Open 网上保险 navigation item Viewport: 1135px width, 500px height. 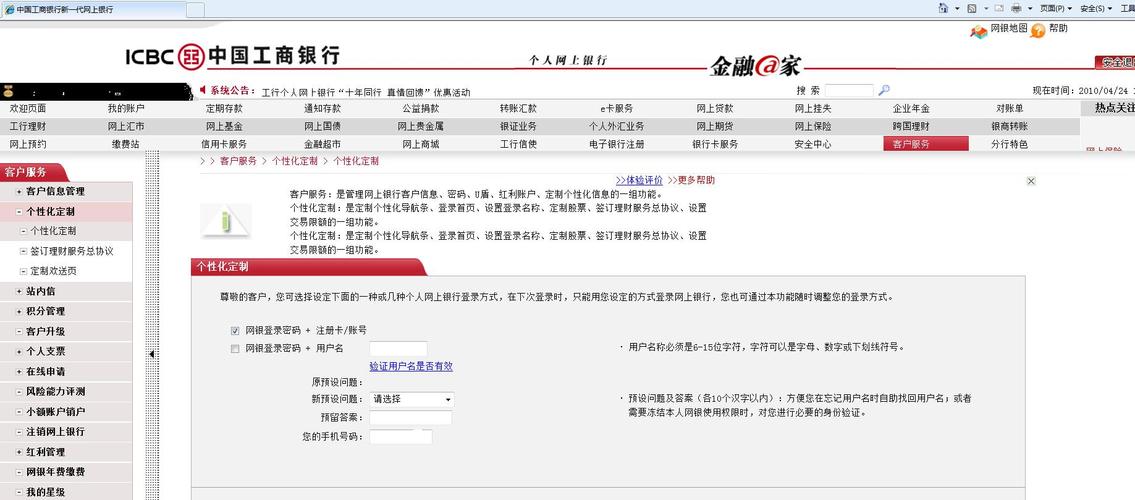tap(813, 126)
